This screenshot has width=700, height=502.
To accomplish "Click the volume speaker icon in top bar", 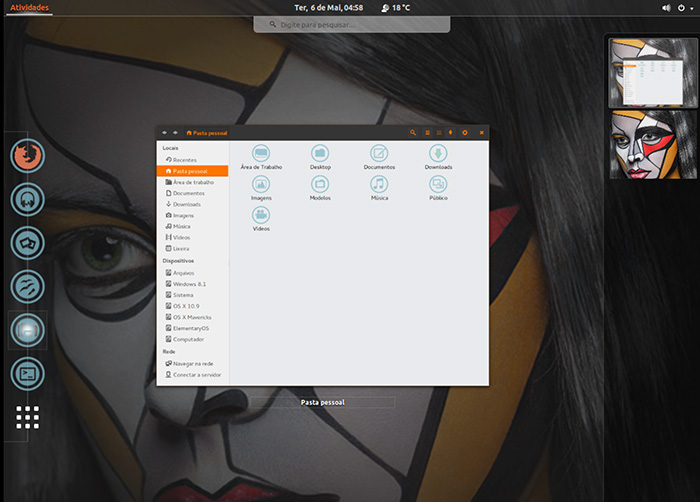I will click(666, 8).
